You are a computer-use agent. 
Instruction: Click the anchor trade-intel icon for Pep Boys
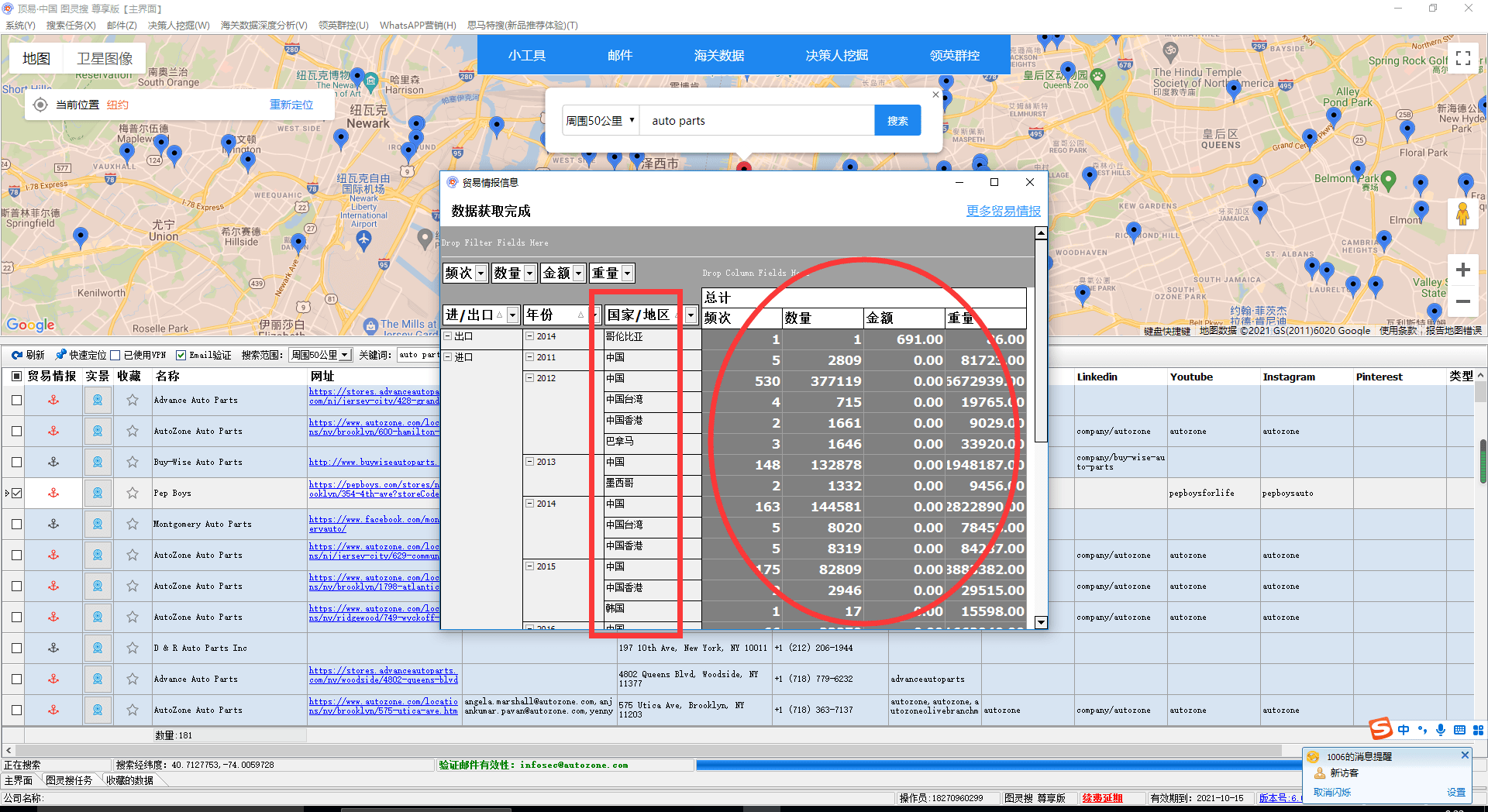click(x=53, y=493)
